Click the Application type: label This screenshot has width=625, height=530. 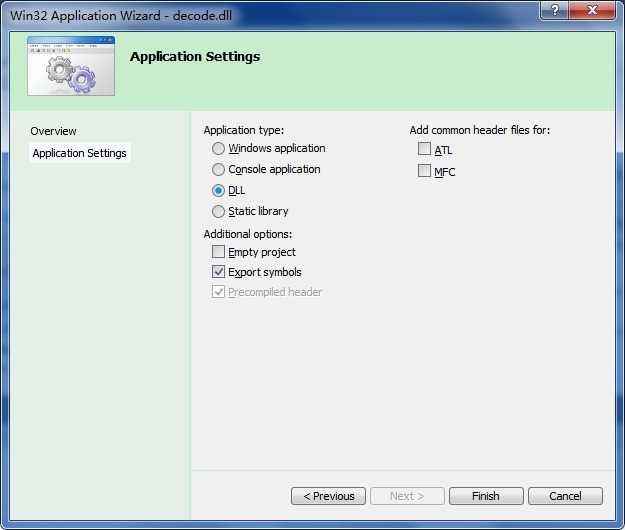[x=244, y=130]
